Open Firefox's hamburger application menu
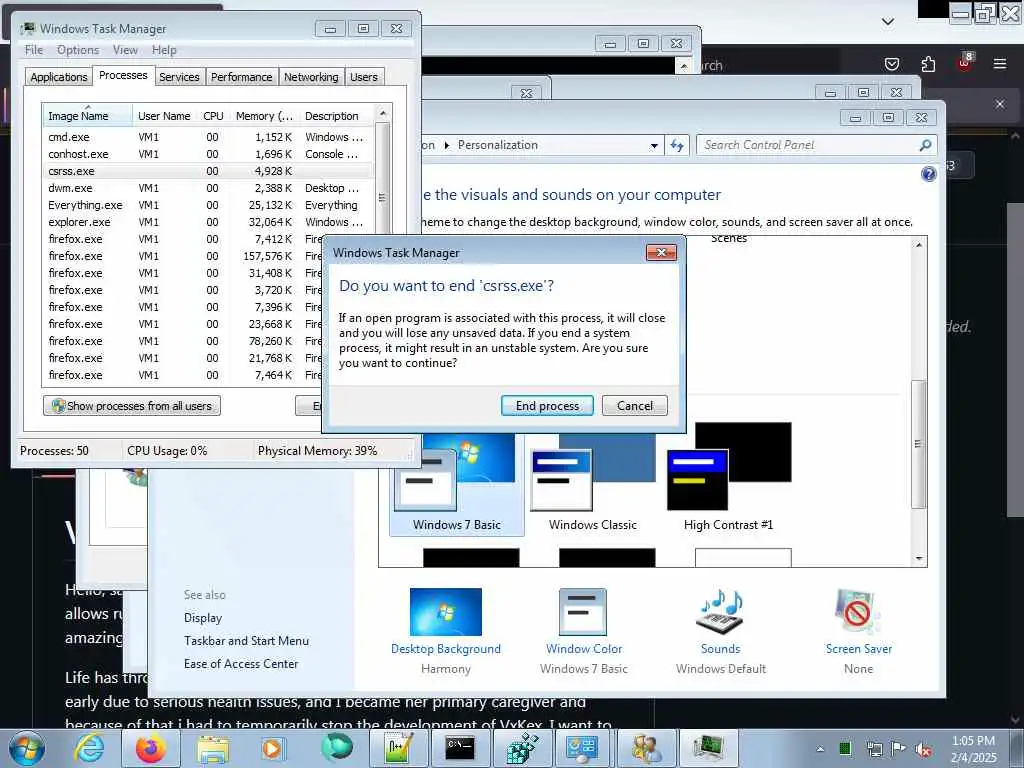 coord(1000,64)
